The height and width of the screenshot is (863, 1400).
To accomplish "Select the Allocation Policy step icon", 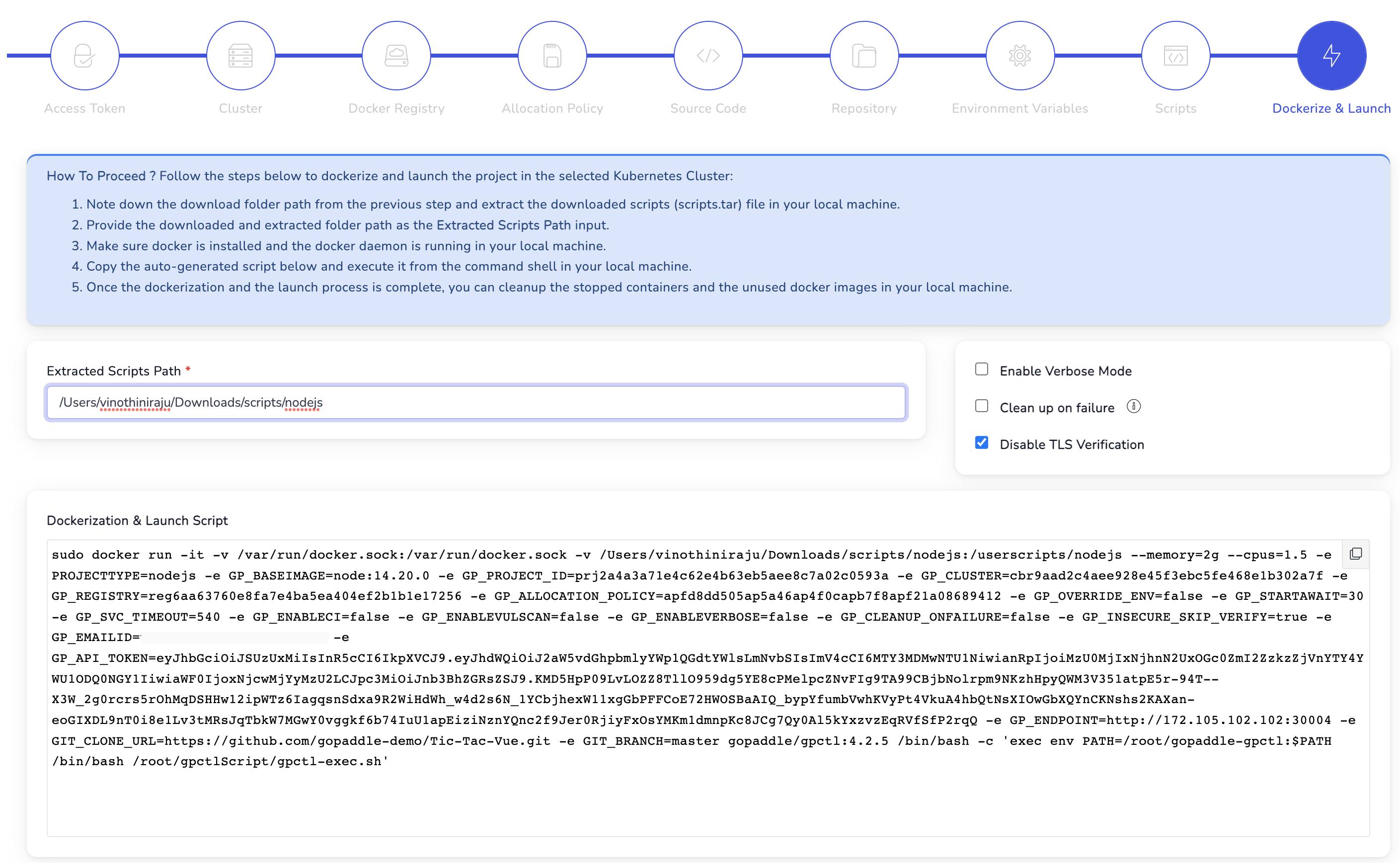I will pos(552,55).
